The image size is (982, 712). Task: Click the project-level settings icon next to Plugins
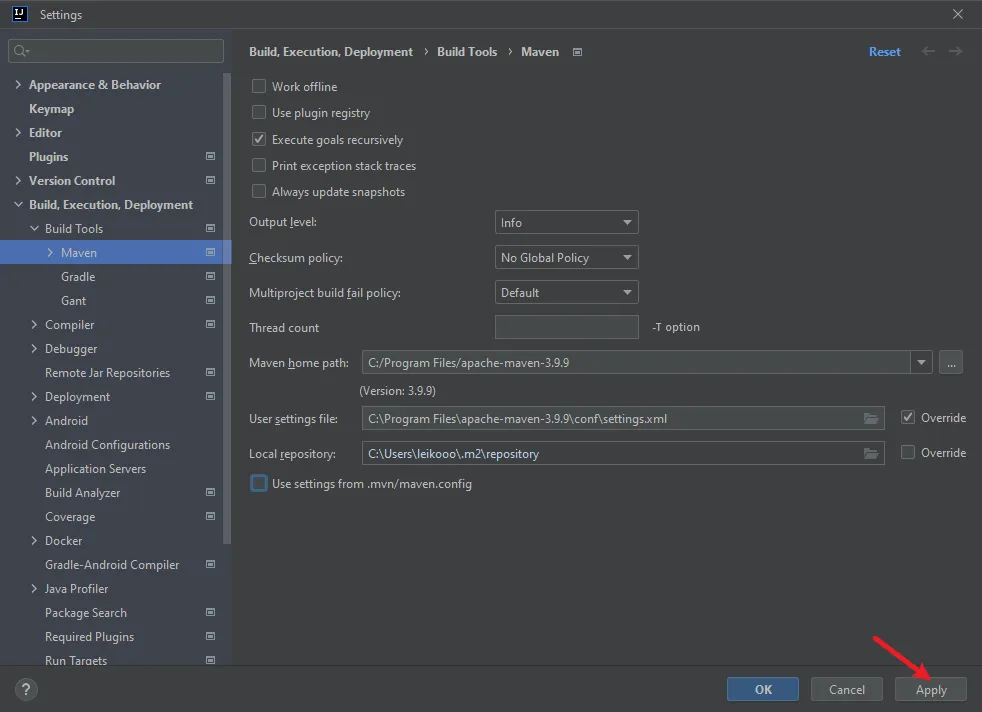[x=210, y=156]
